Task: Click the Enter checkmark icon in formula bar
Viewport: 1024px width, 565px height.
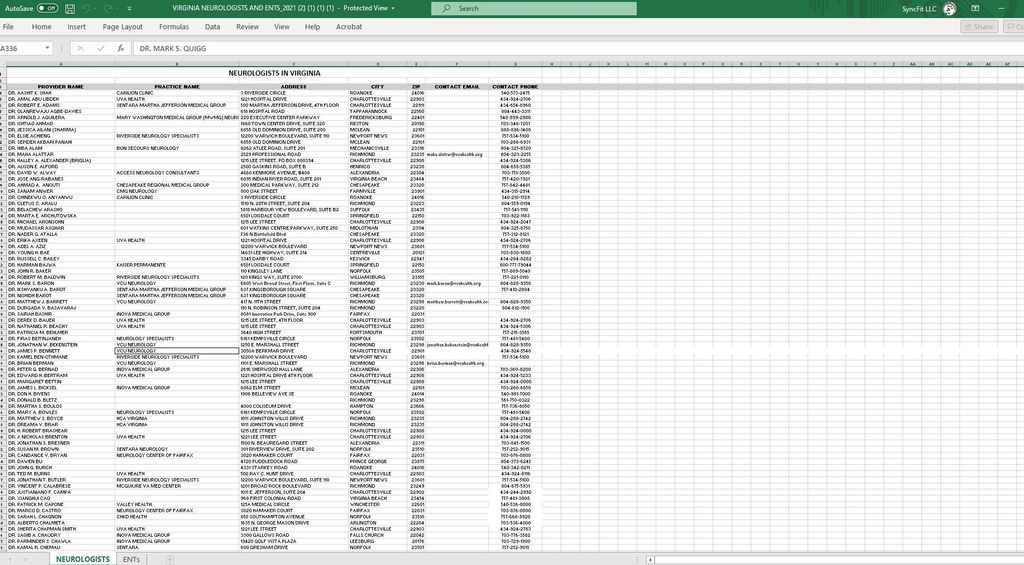Action: [x=101, y=48]
